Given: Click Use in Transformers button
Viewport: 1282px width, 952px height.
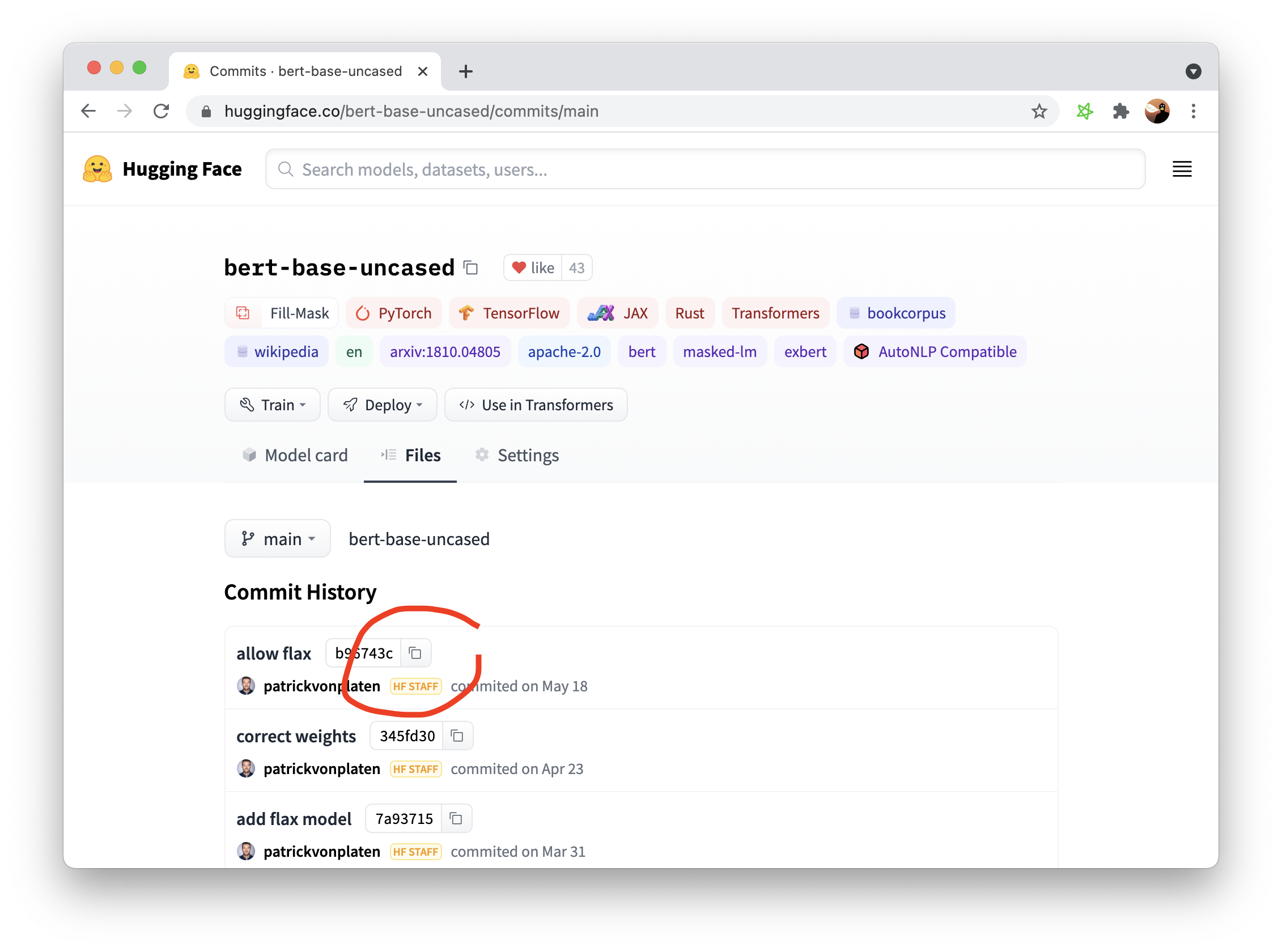Looking at the screenshot, I should click(x=536, y=405).
